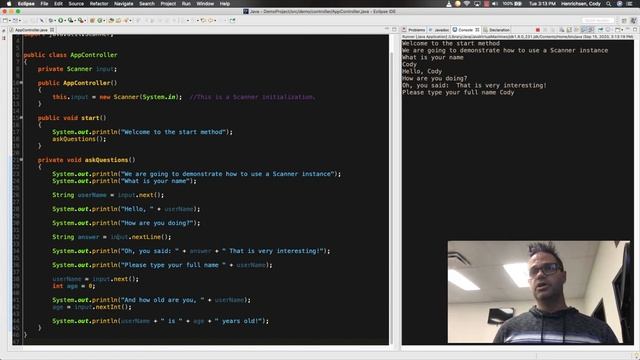Toggle Show Console on standard out

tap(583, 29)
